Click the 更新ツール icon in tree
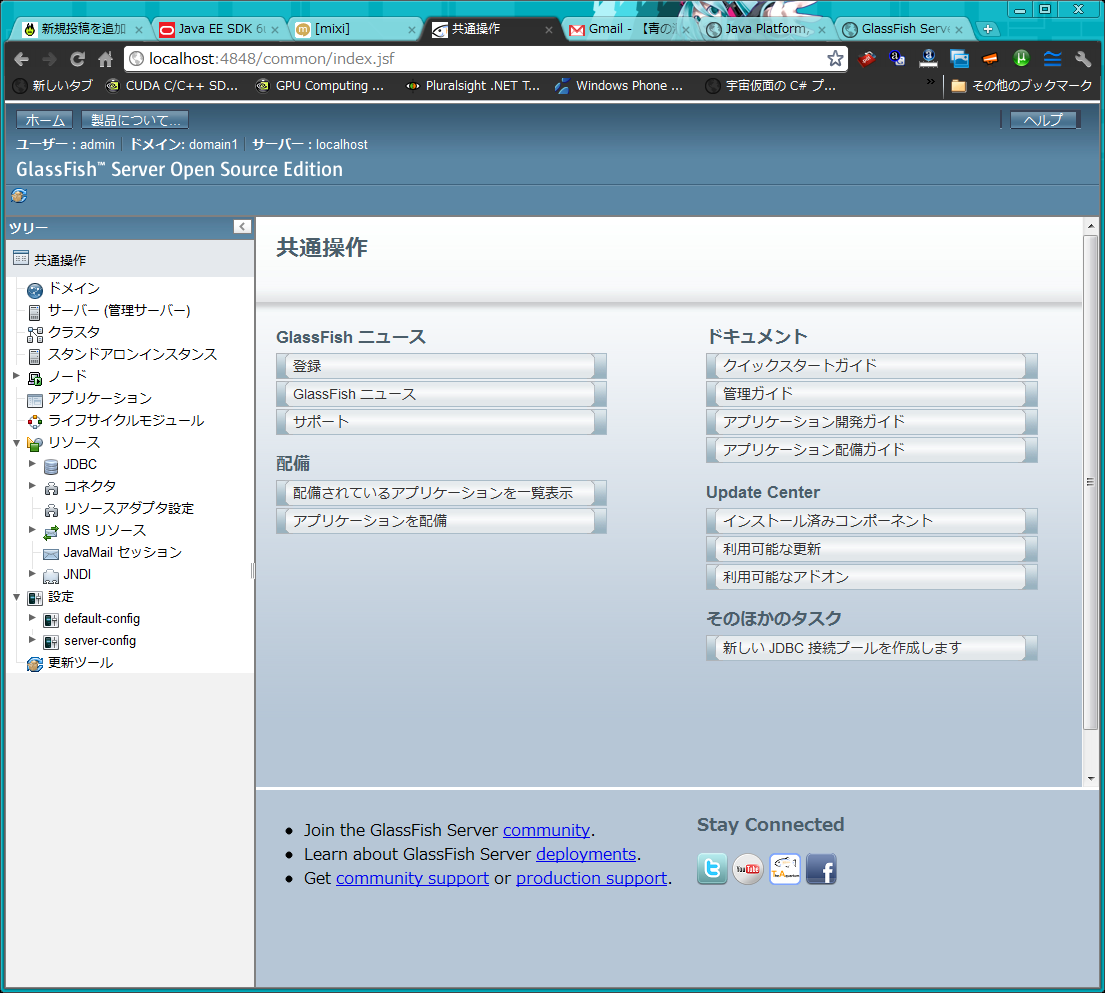This screenshot has height=993, width=1105. pyautogui.click(x=35, y=664)
